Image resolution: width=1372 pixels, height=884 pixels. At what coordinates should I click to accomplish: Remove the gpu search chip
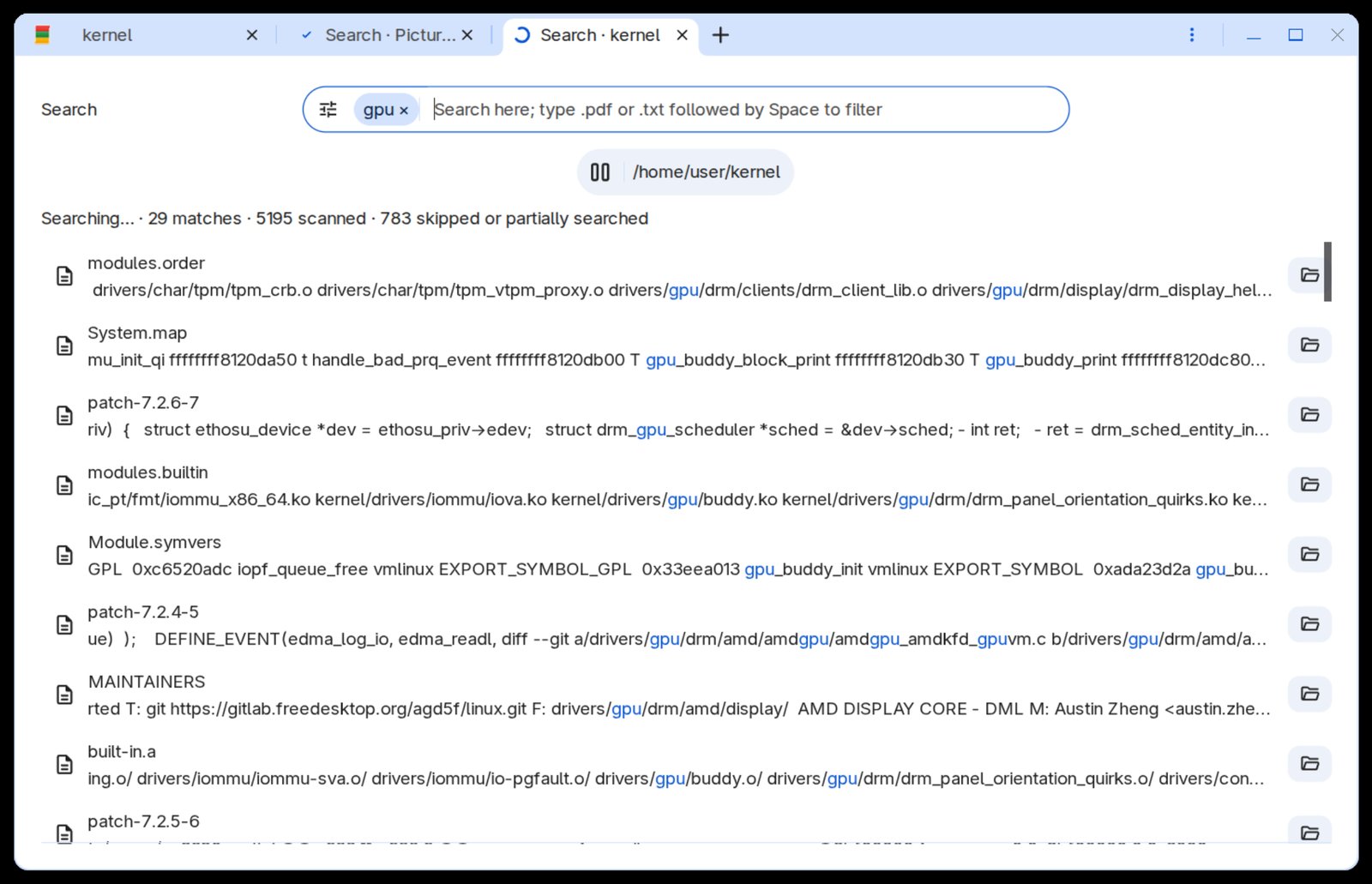coord(404,111)
